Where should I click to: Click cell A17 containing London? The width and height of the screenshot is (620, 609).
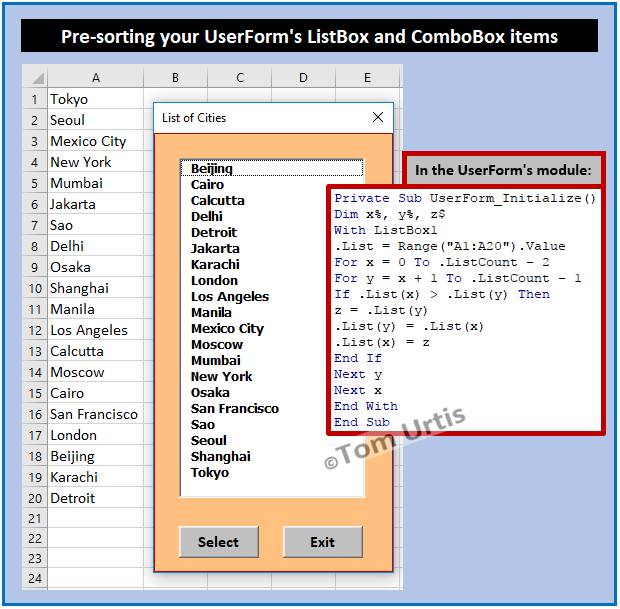pos(95,435)
